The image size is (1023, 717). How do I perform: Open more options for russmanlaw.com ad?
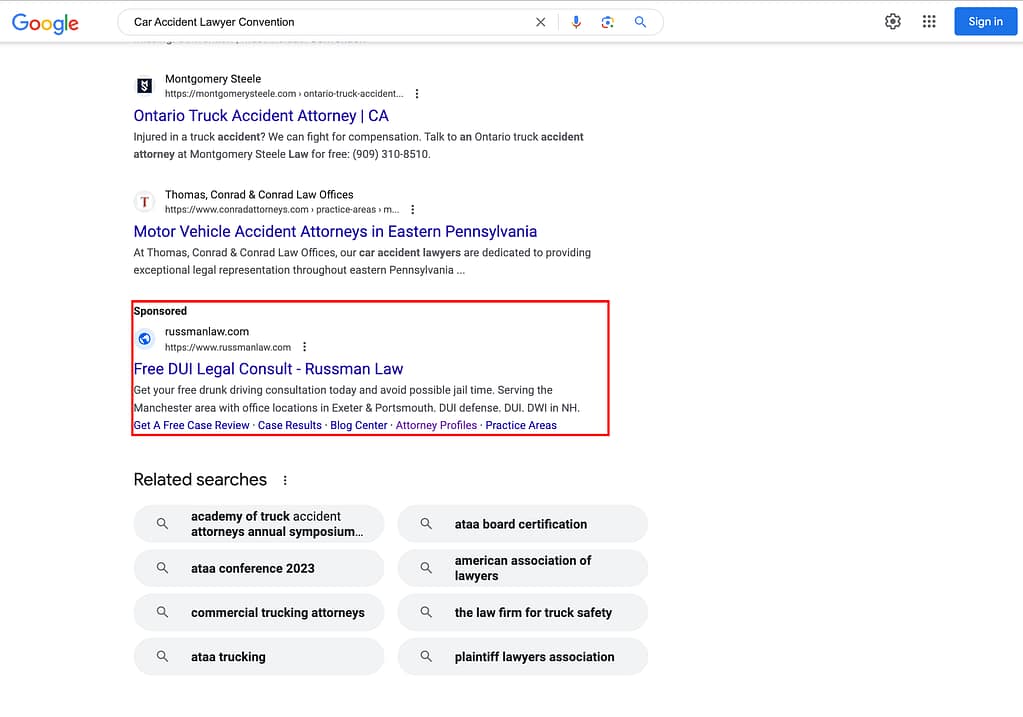pyautogui.click(x=304, y=347)
